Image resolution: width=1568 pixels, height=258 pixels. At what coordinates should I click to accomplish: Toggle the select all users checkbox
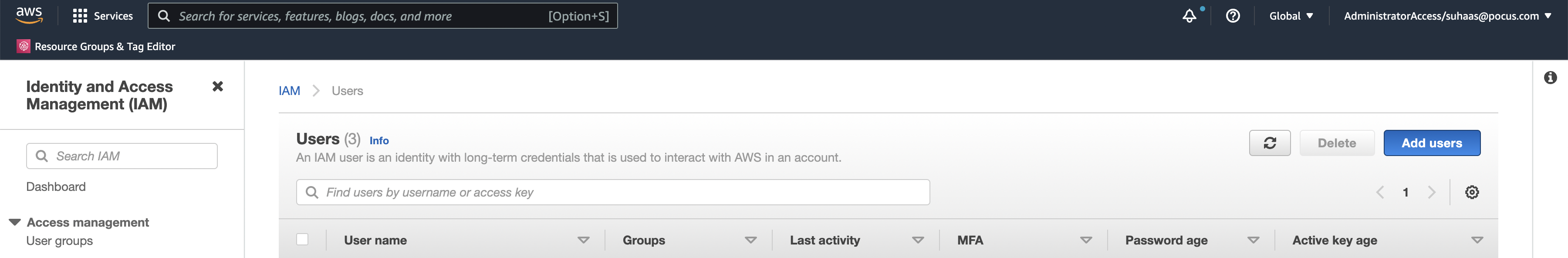pyautogui.click(x=302, y=240)
